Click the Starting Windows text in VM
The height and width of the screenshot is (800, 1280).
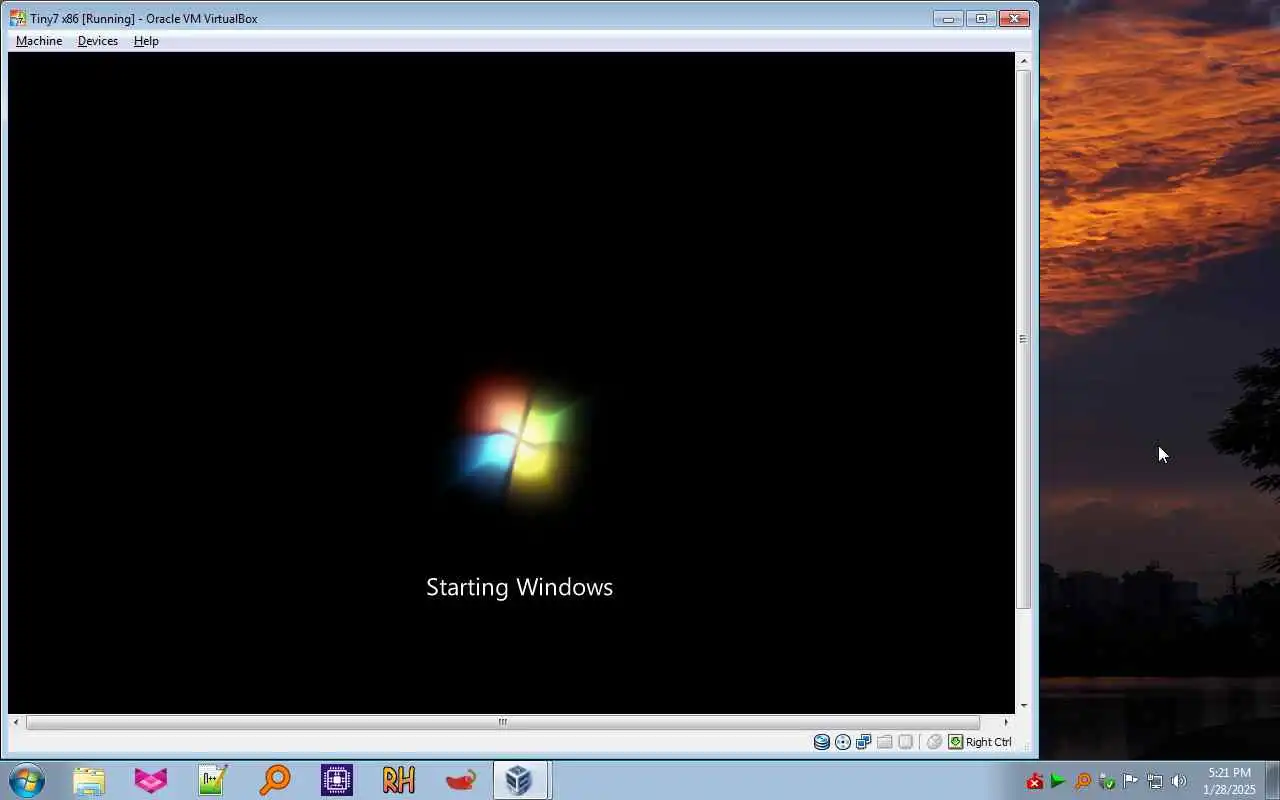519,588
